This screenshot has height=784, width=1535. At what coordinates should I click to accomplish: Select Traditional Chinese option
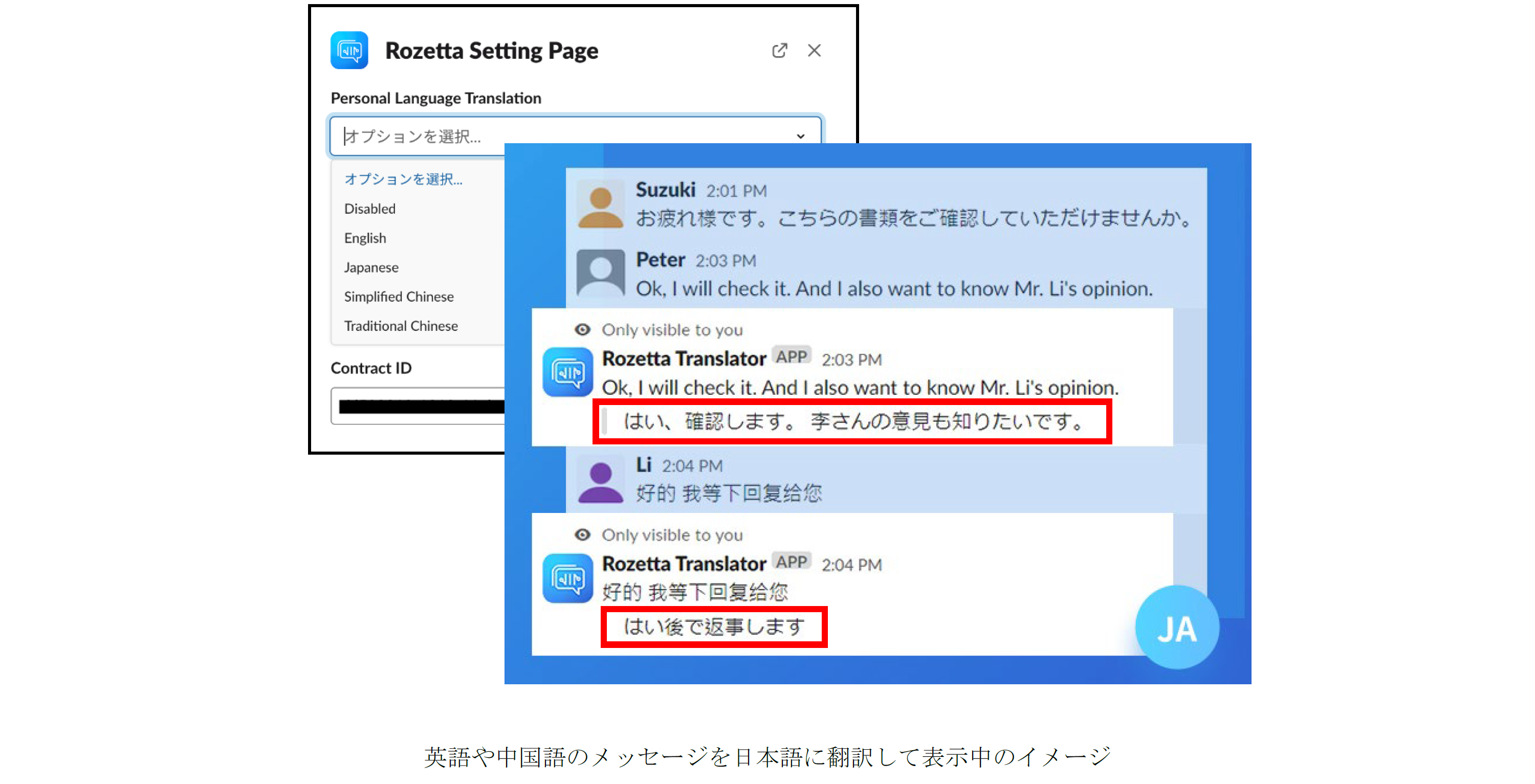401,326
